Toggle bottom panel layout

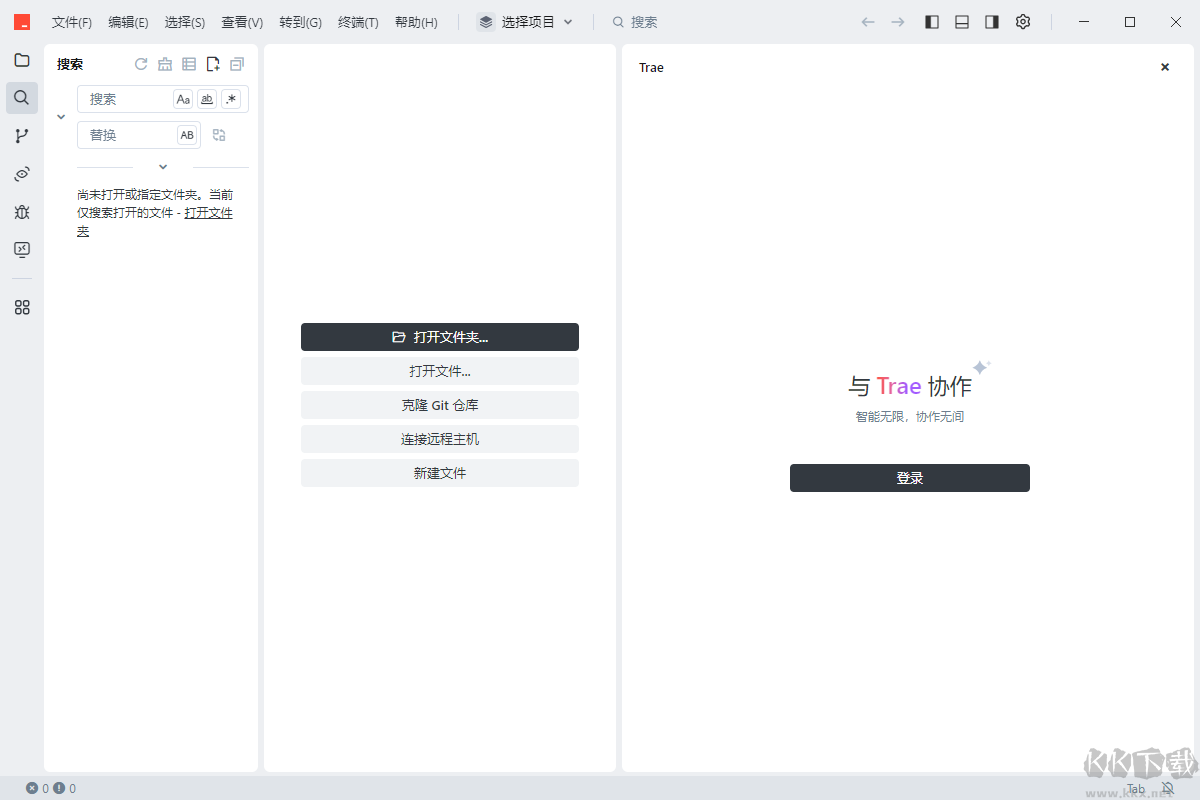[962, 22]
